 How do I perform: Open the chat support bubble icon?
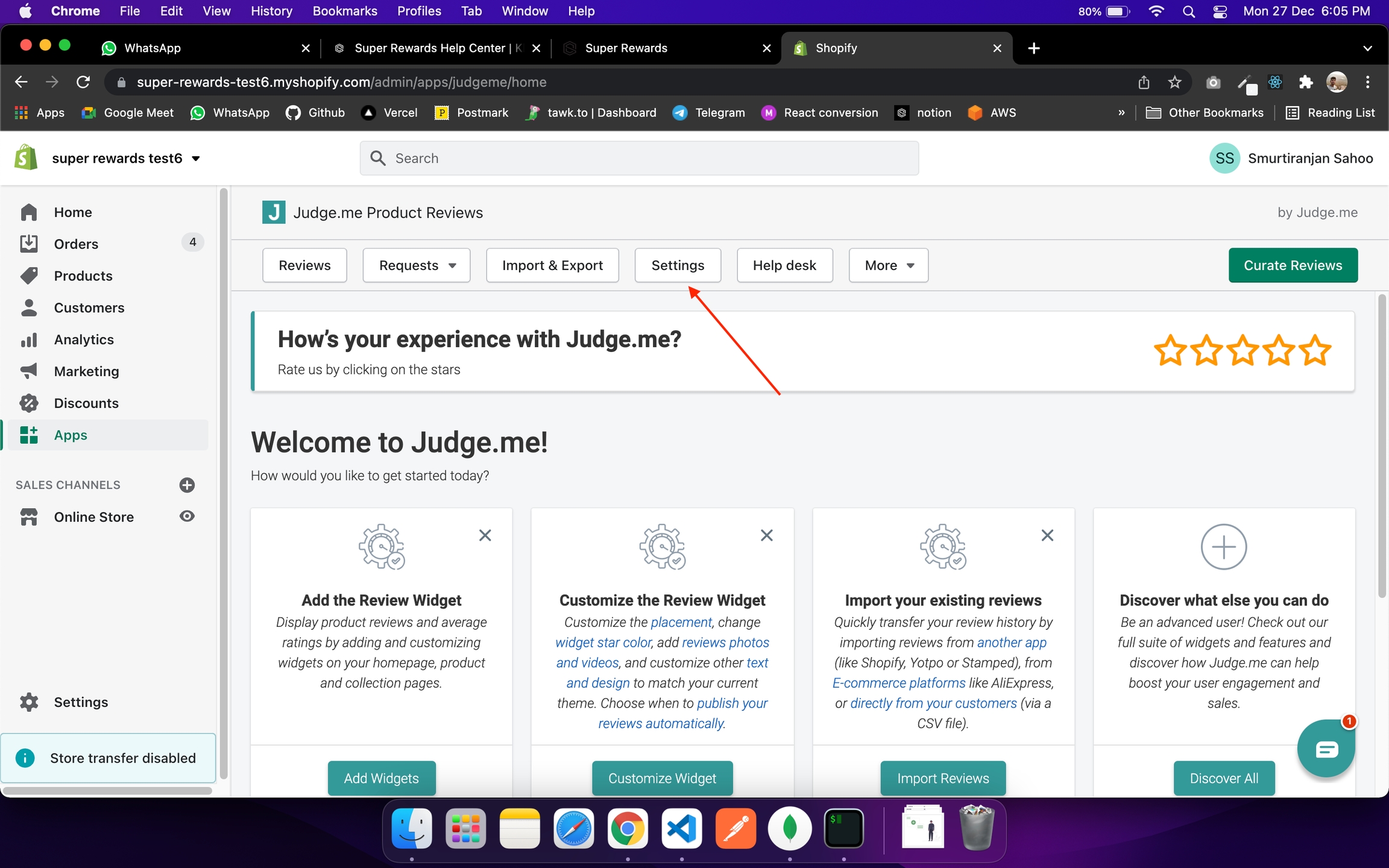(1326, 749)
